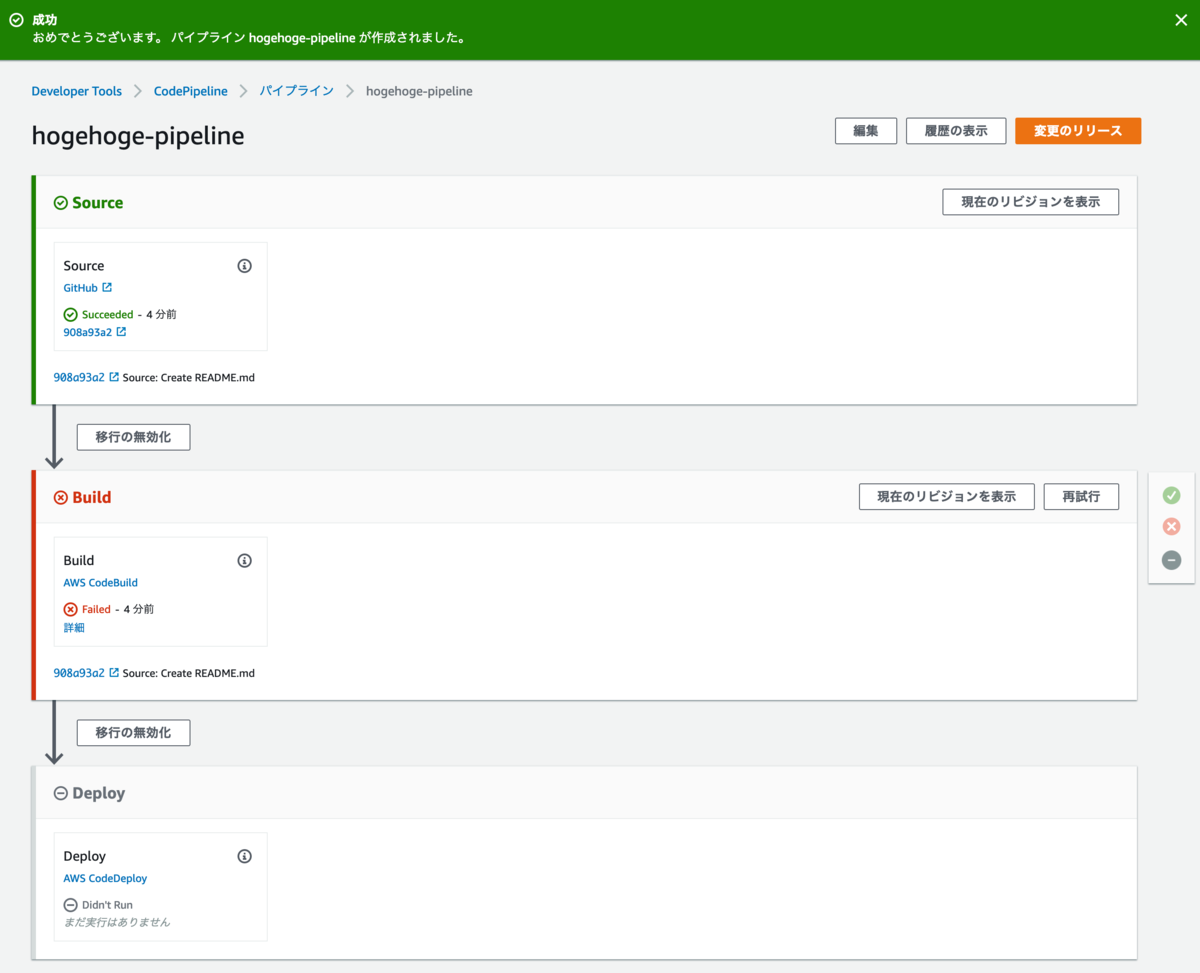Click the 編集 button
Viewport: 1200px width, 973px height.
(866, 131)
